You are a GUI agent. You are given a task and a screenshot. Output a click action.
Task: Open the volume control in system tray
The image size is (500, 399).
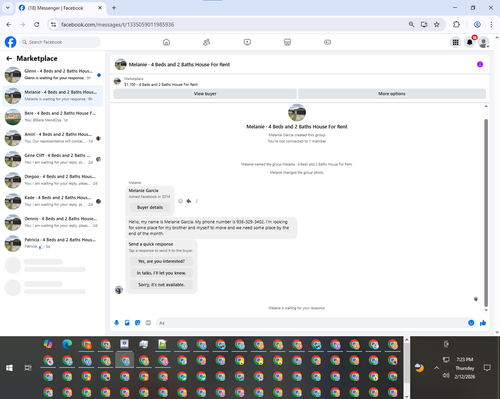coord(446,376)
